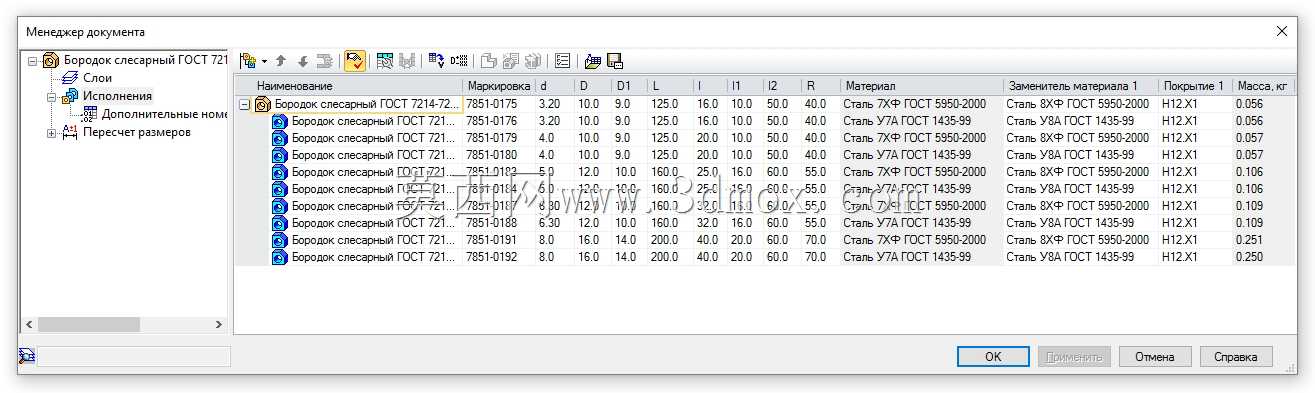Collapse the root Бородок слесарный tree node
The width and height of the screenshot is (1315, 393).
pyautogui.click(x=33, y=60)
